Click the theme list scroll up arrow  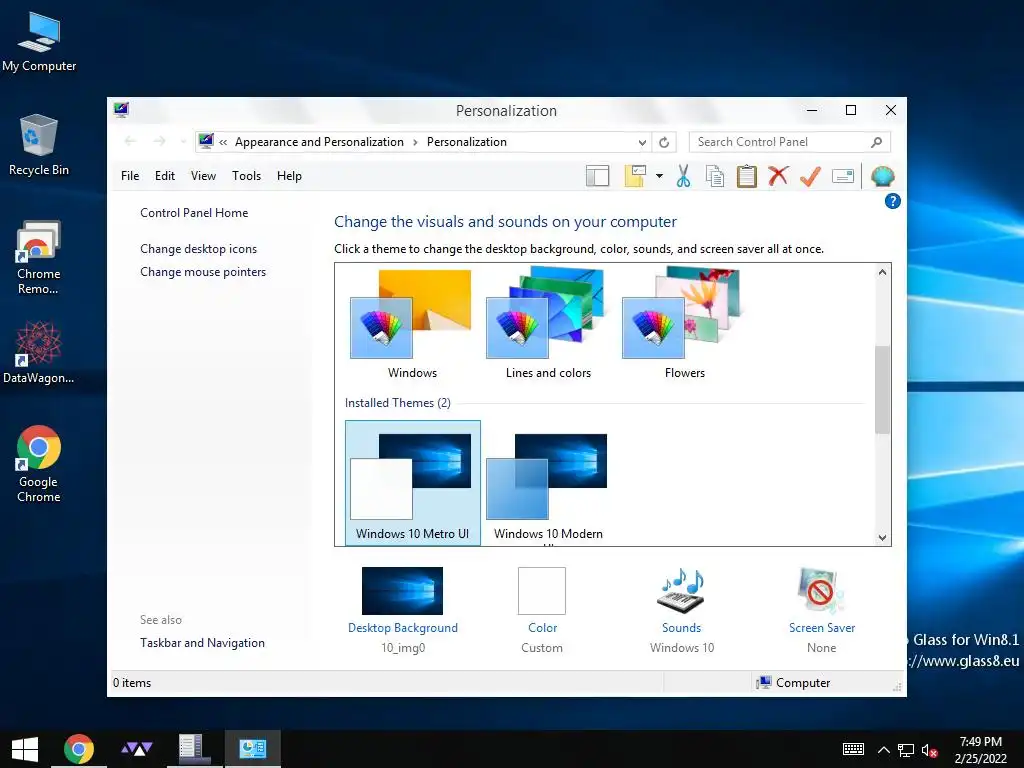pyautogui.click(x=882, y=272)
